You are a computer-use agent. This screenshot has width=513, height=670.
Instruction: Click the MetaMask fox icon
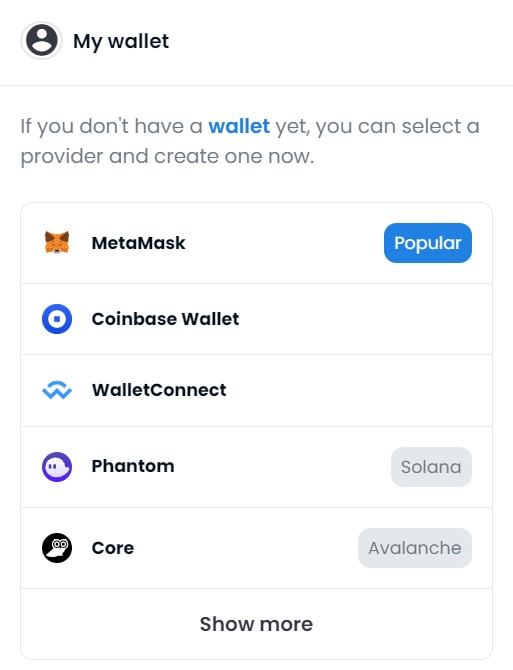point(57,242)
